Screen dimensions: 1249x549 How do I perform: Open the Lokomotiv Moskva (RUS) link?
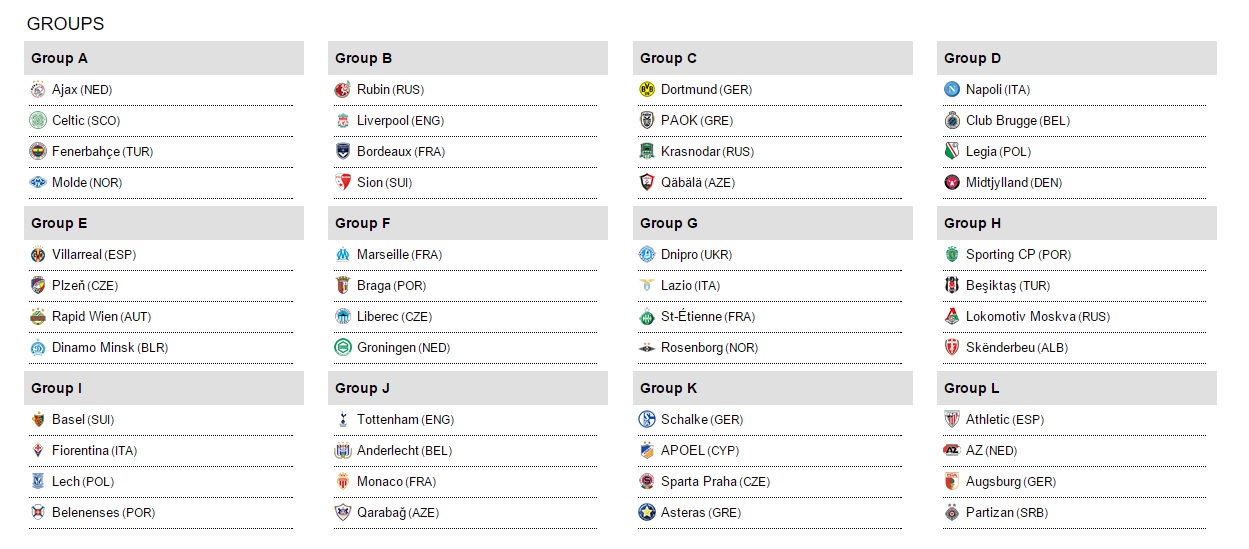pos(1037,317)
